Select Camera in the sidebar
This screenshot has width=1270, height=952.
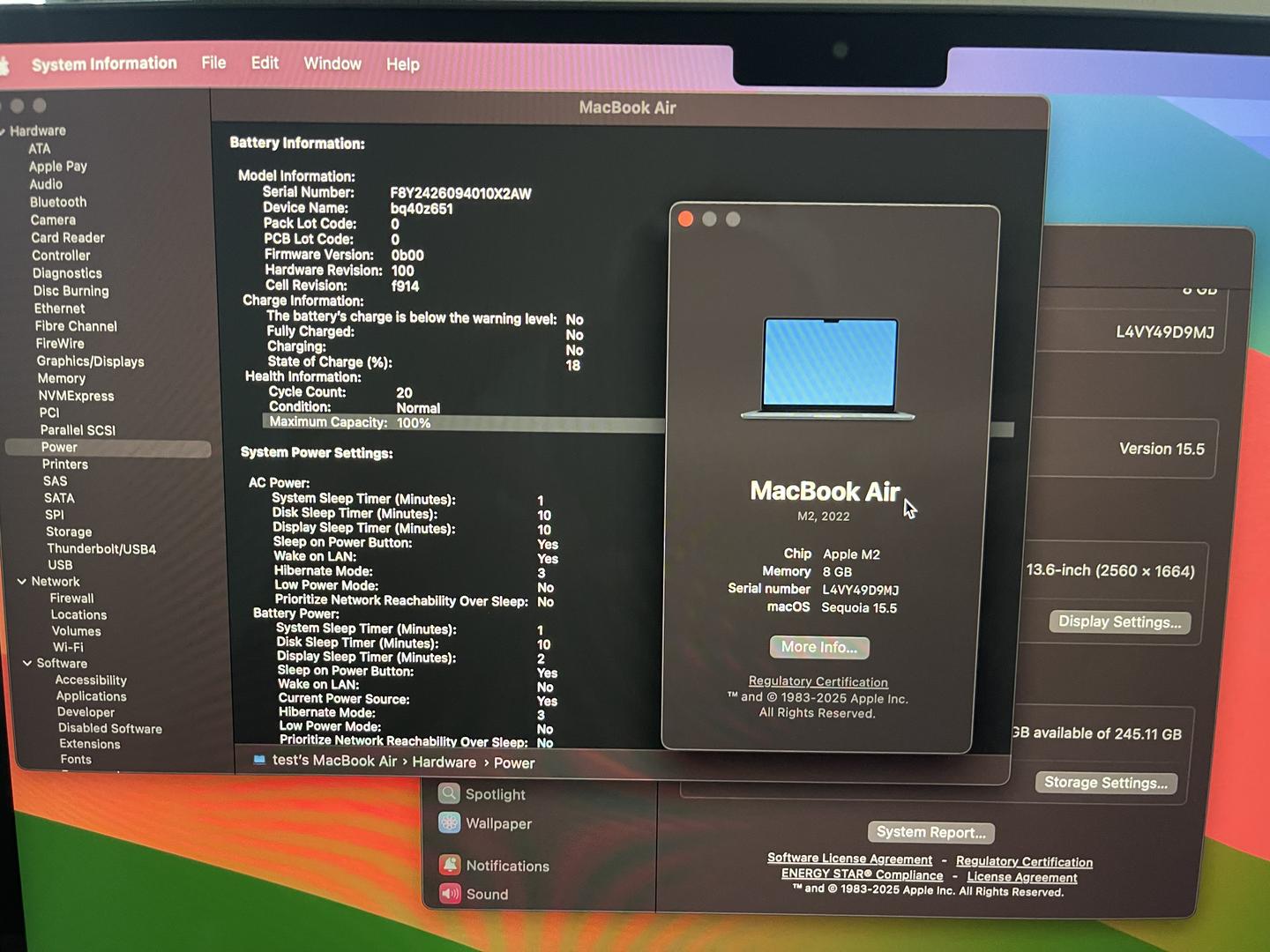pyautogui.click(x=53, y=219)
